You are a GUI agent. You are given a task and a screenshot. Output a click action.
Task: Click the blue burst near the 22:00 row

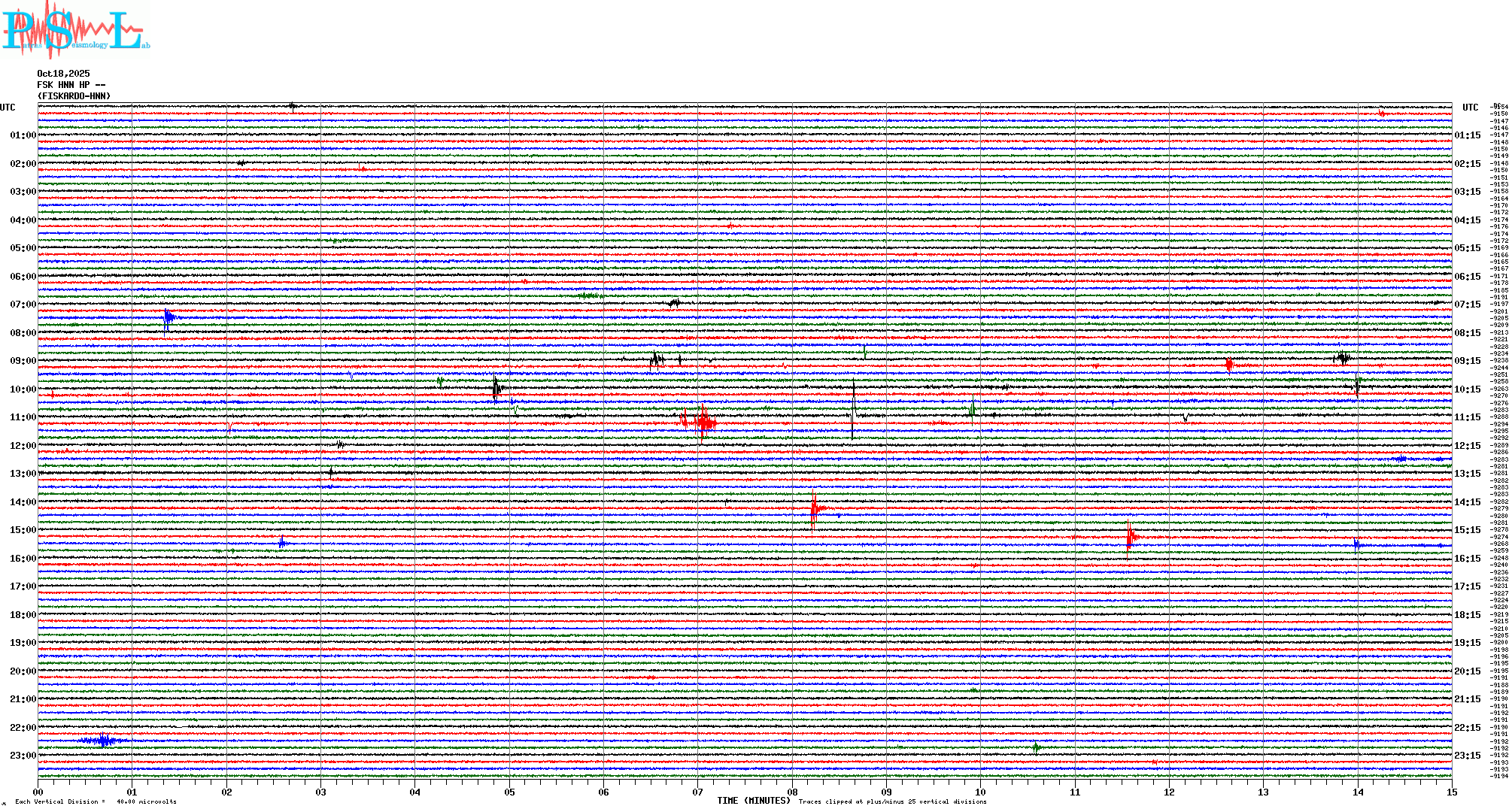pos(103,741)
